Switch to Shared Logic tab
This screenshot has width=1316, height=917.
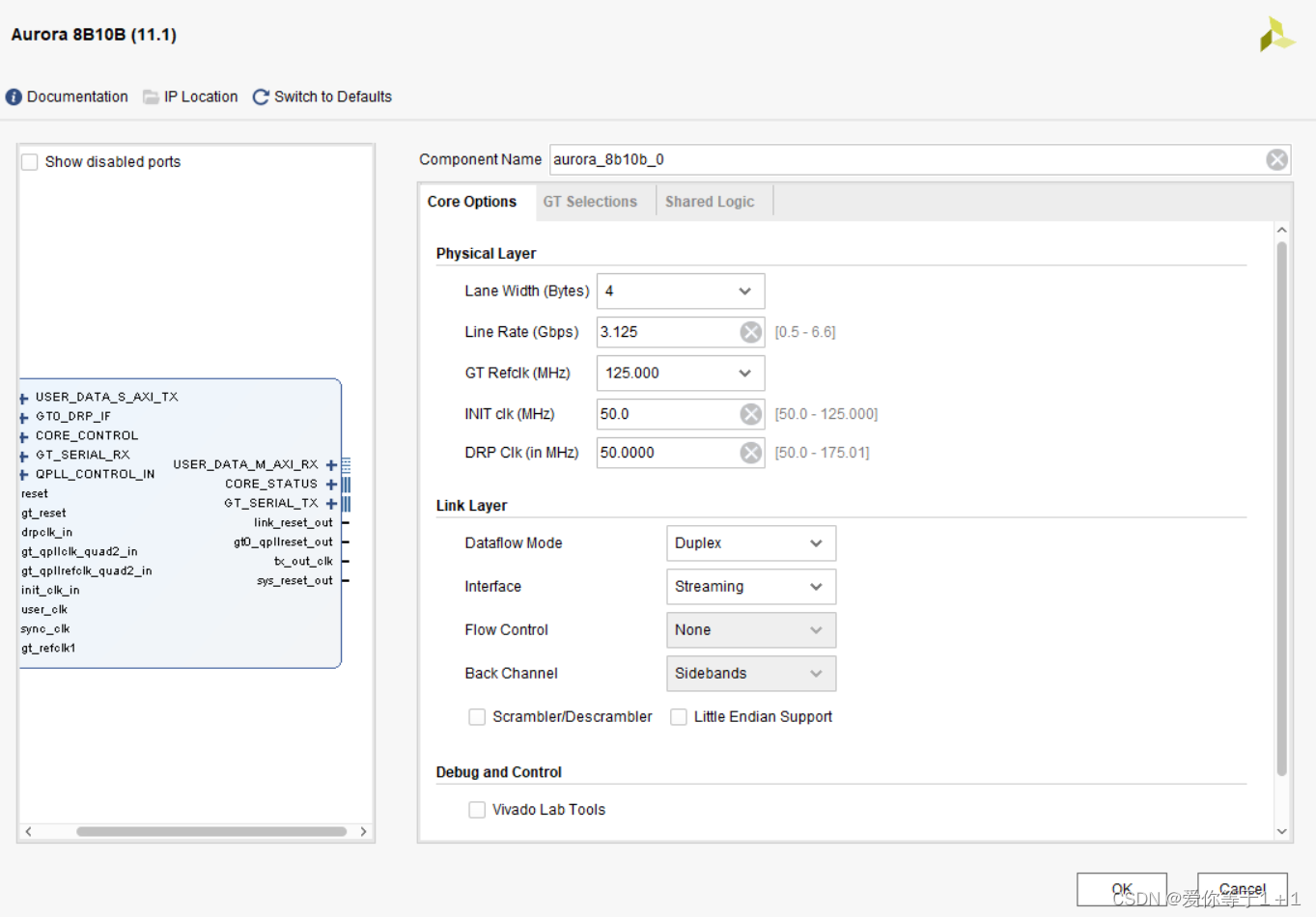(710, 202)
